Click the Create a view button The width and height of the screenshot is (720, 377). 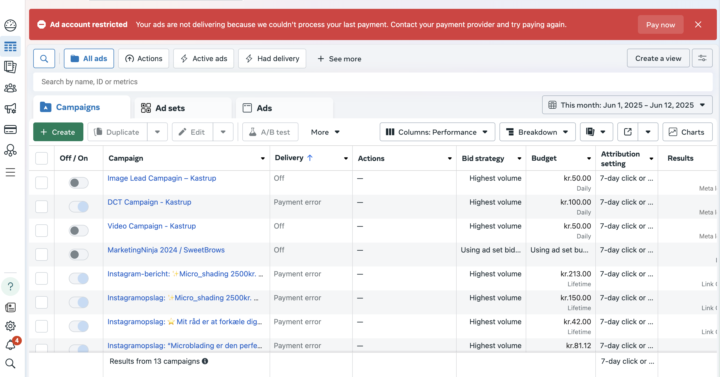658,58
